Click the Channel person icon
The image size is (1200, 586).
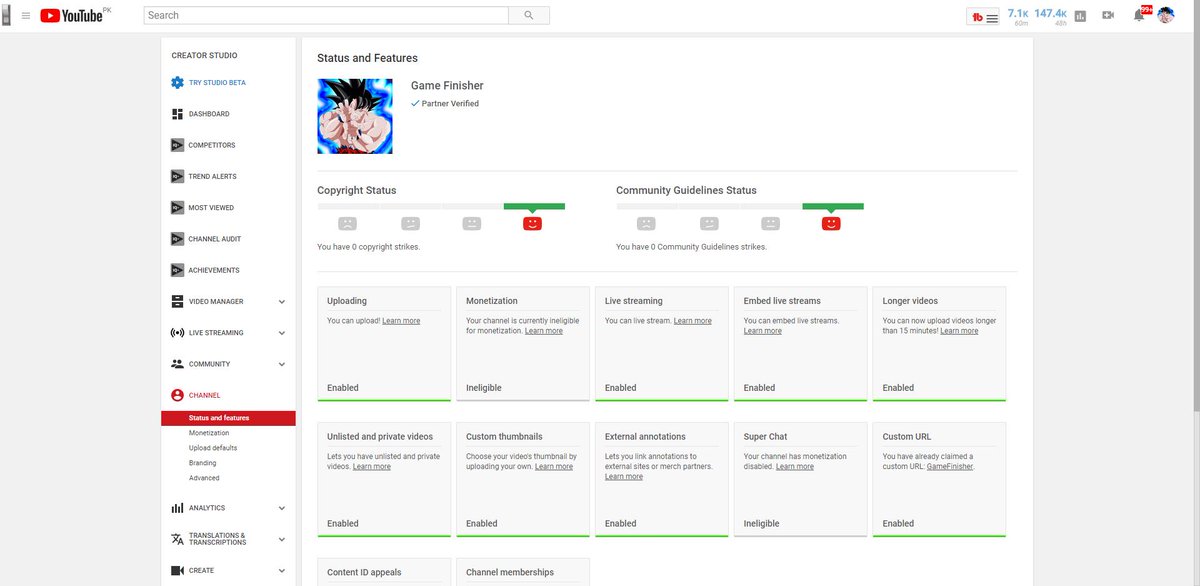177,395
